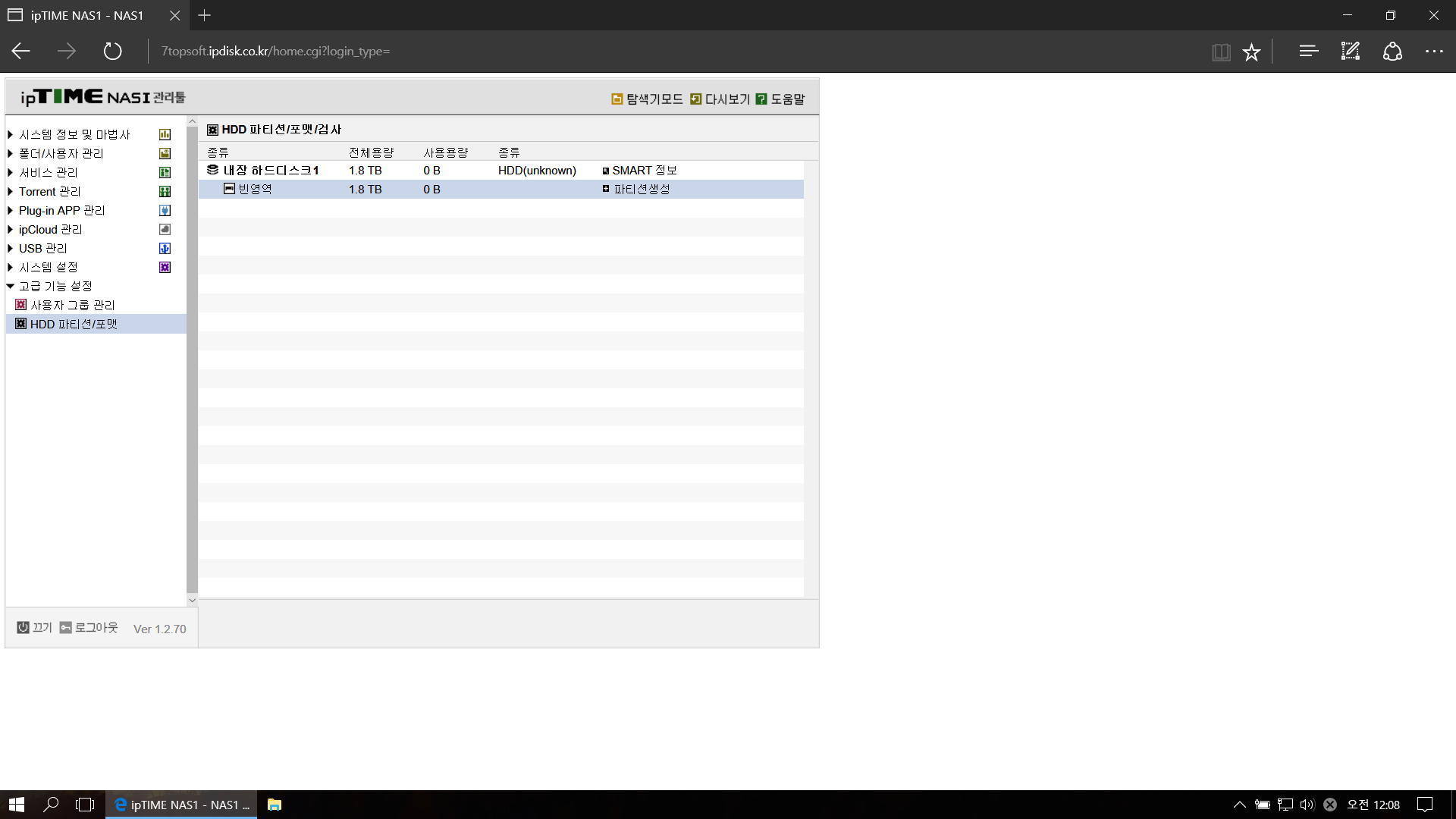The height and width of the screenshot is (819, 1456).
Task: Click 파티션생성 for the 빈영역 row
Action: [636, 190]
